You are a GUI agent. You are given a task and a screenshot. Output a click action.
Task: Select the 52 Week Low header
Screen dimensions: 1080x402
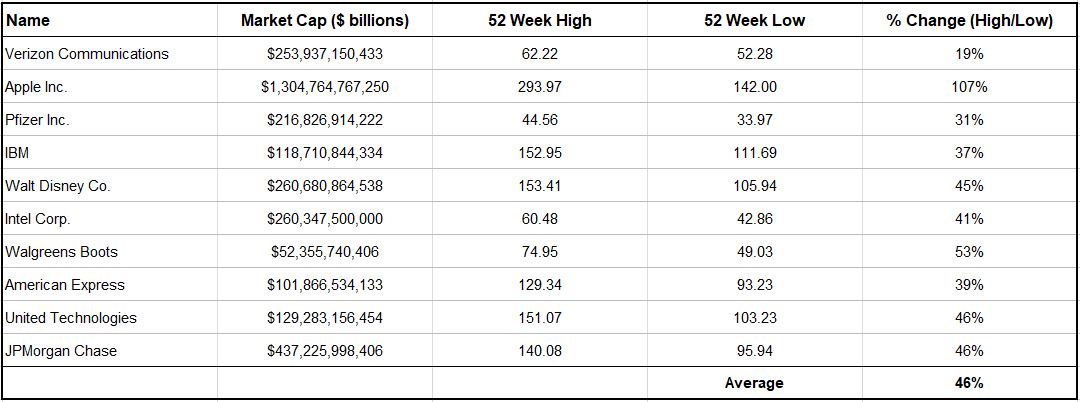pyautogui.click(x=755, y=20)
